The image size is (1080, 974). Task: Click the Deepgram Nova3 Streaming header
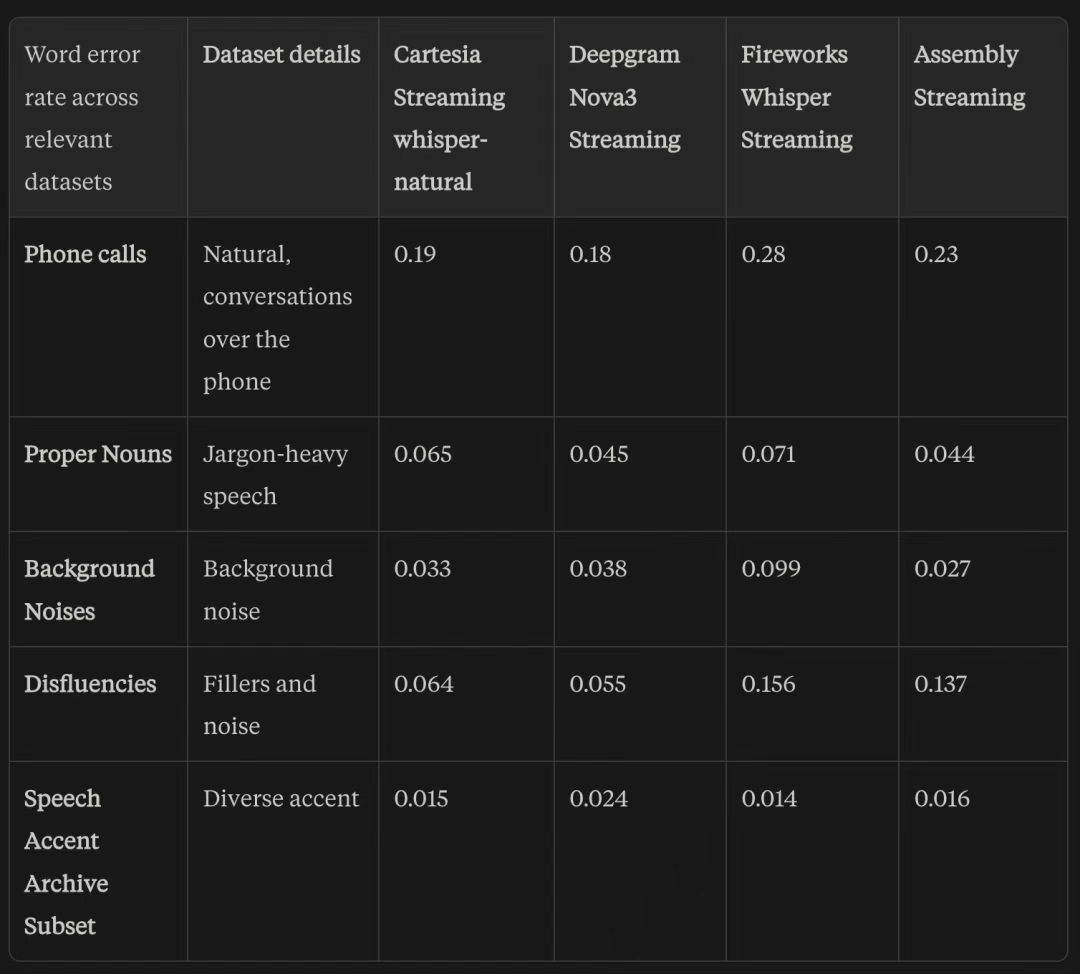pos(624,97)
